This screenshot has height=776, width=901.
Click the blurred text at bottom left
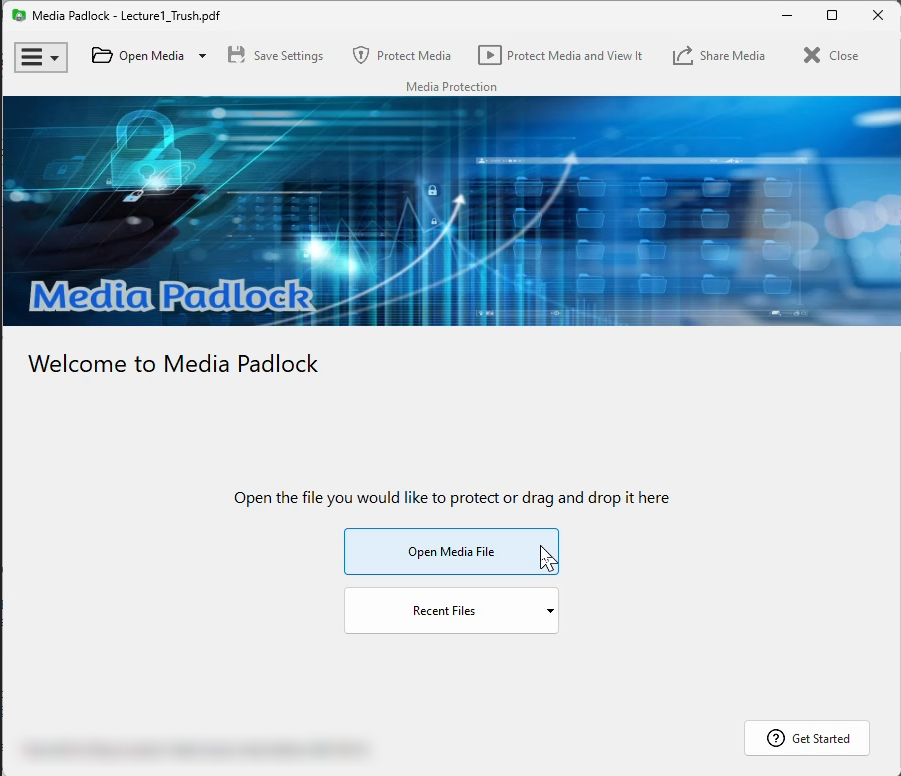coord(195,749)
